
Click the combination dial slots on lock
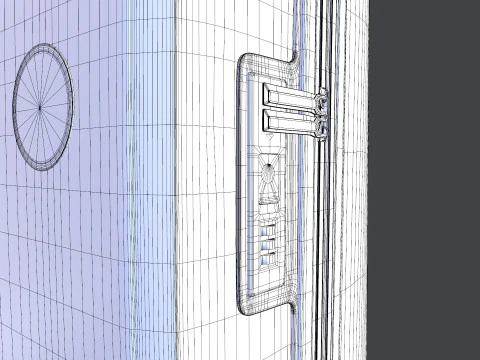(268, 245)
